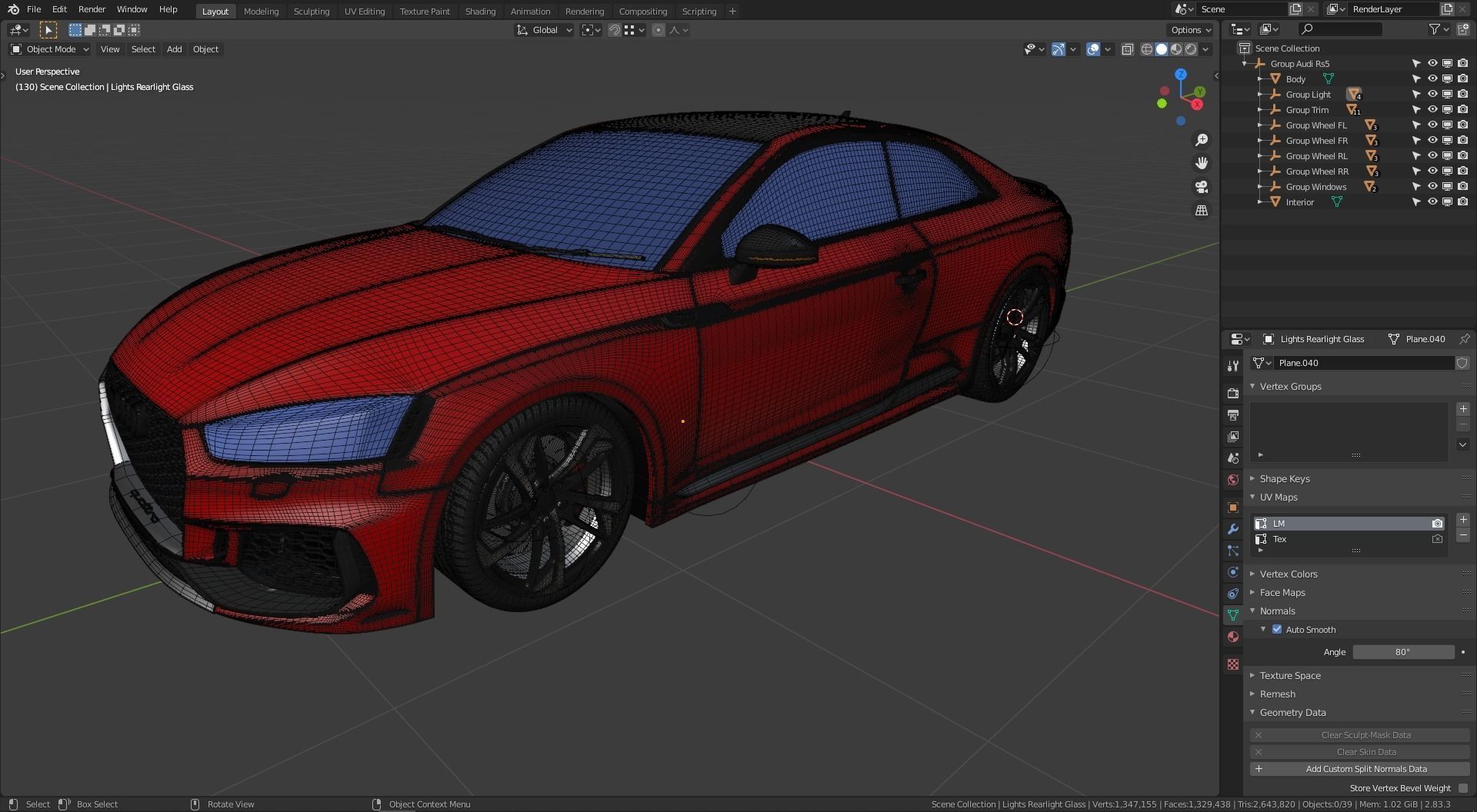Toggle the camera view gizmo
This screenshot has width=1477, height=812.
coord(1202,187)
